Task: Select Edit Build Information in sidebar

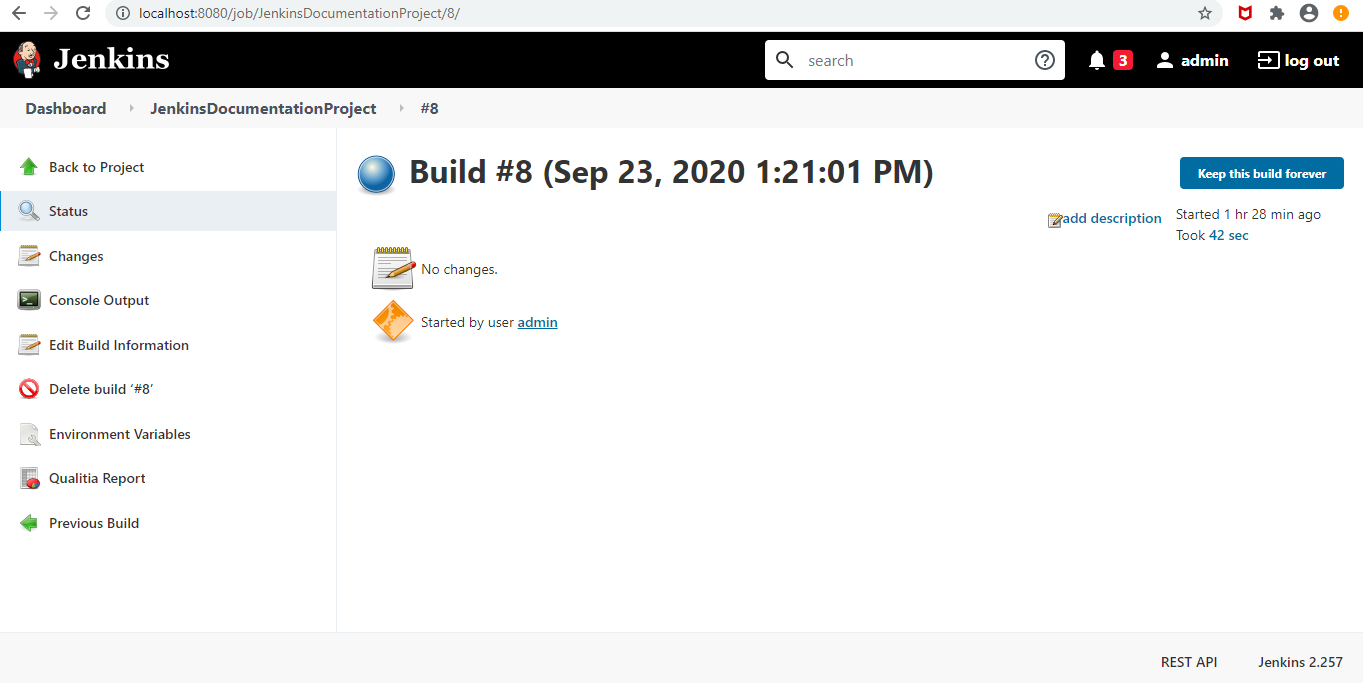Action: [118, 345]
